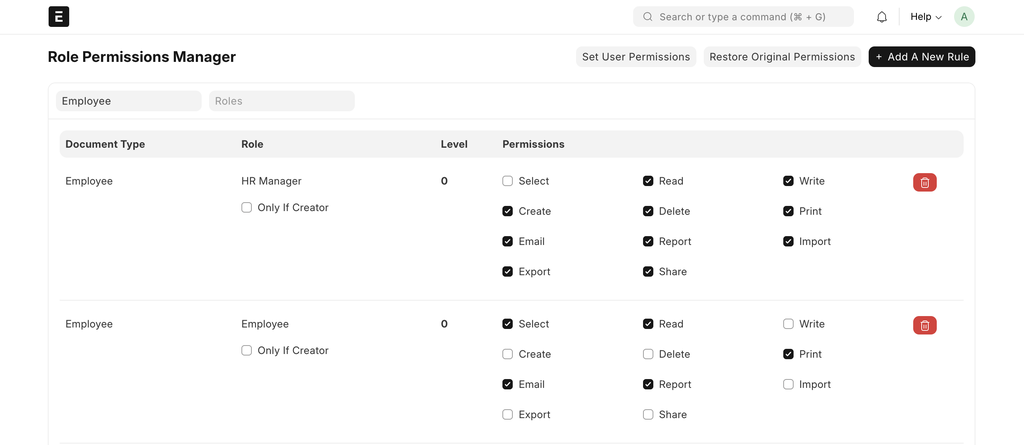Open the Employee document type selector
The image size is (1024, 445).
pos(129,101)
